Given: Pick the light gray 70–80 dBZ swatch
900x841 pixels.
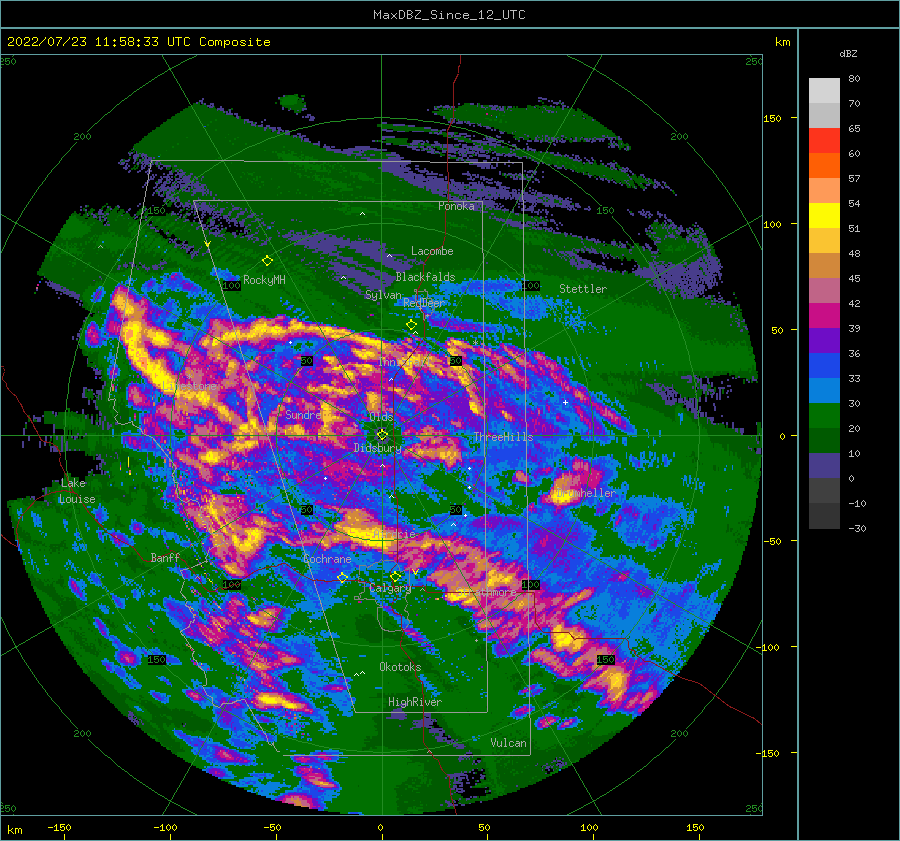Looking at the screenshot, I should pyautogui.click(x=824, y=91).
